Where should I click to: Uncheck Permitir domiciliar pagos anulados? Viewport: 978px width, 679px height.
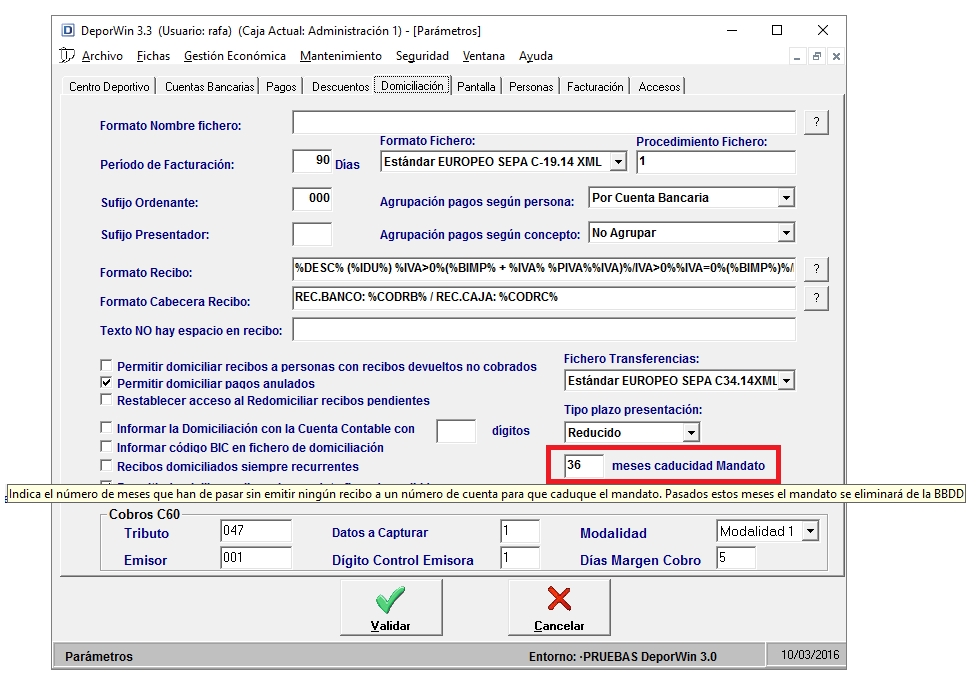(107, 382)
